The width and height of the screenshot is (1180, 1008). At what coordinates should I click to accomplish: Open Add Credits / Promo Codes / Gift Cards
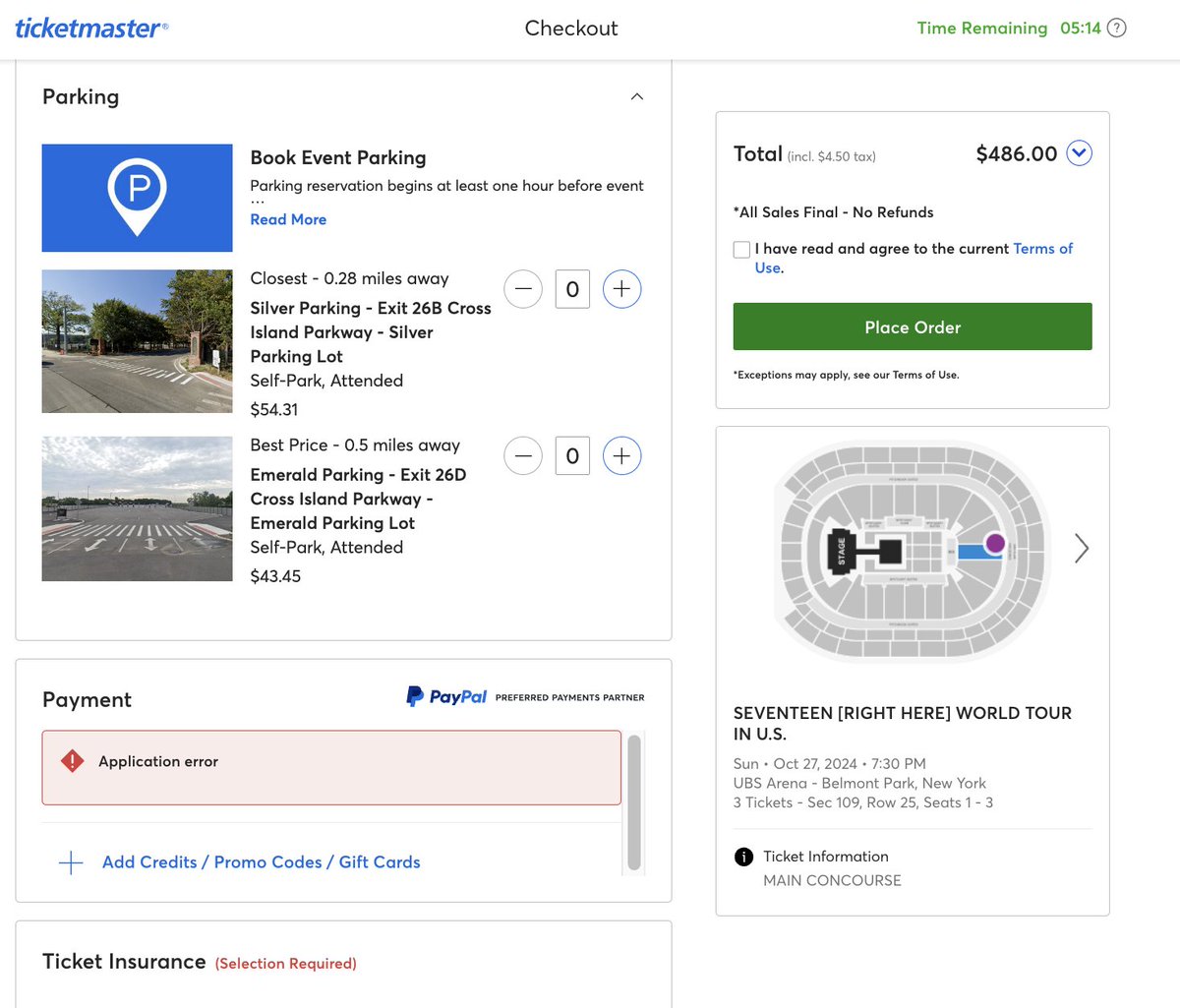pyautogui.click(x=261, y=862)
